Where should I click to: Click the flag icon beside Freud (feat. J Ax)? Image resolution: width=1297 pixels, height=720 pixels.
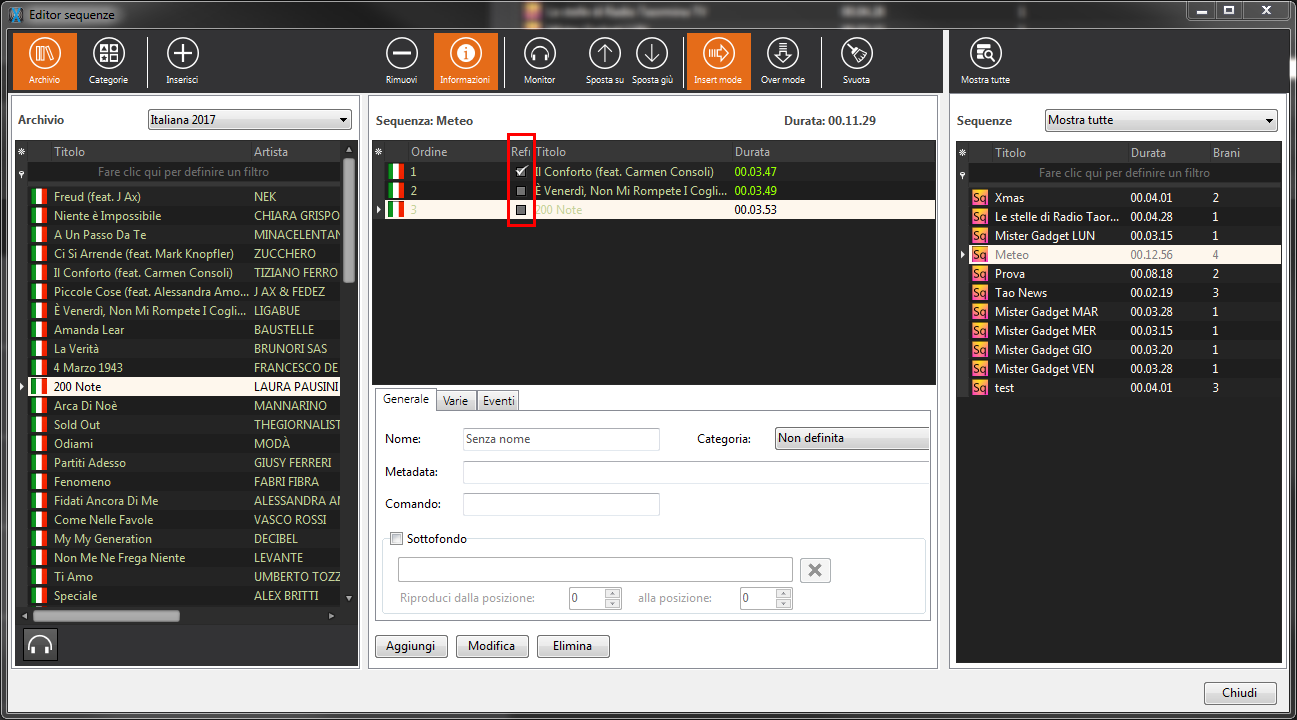coord(40,197)
